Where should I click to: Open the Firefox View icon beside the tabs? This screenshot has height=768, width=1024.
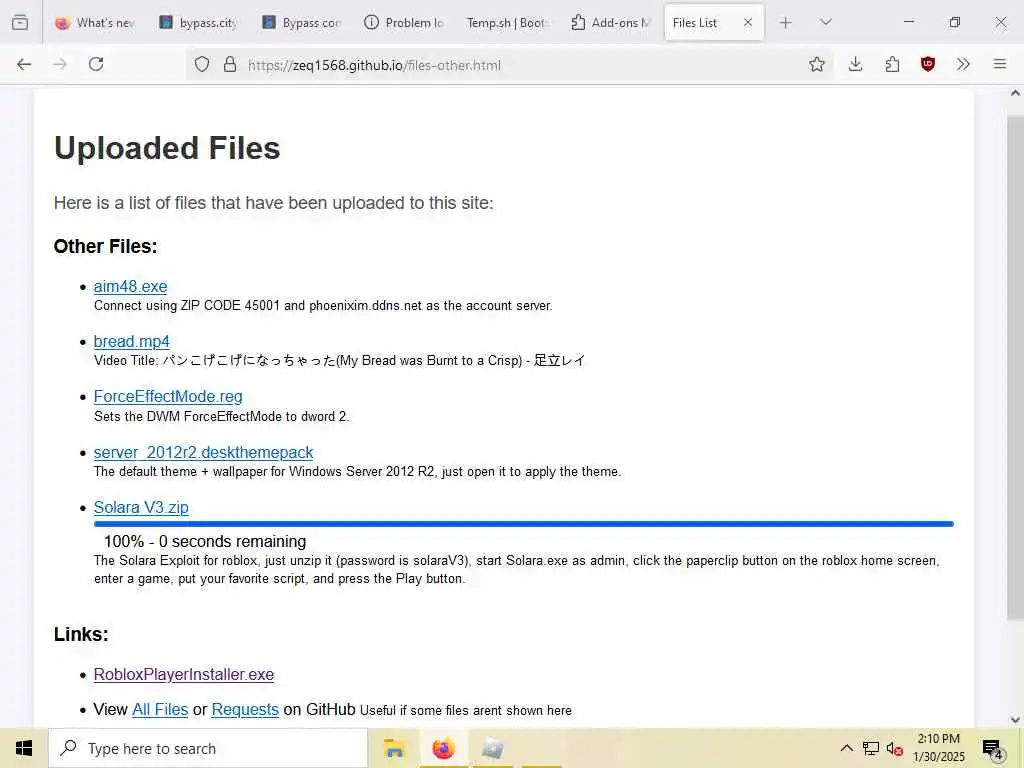tap(20, 22)
